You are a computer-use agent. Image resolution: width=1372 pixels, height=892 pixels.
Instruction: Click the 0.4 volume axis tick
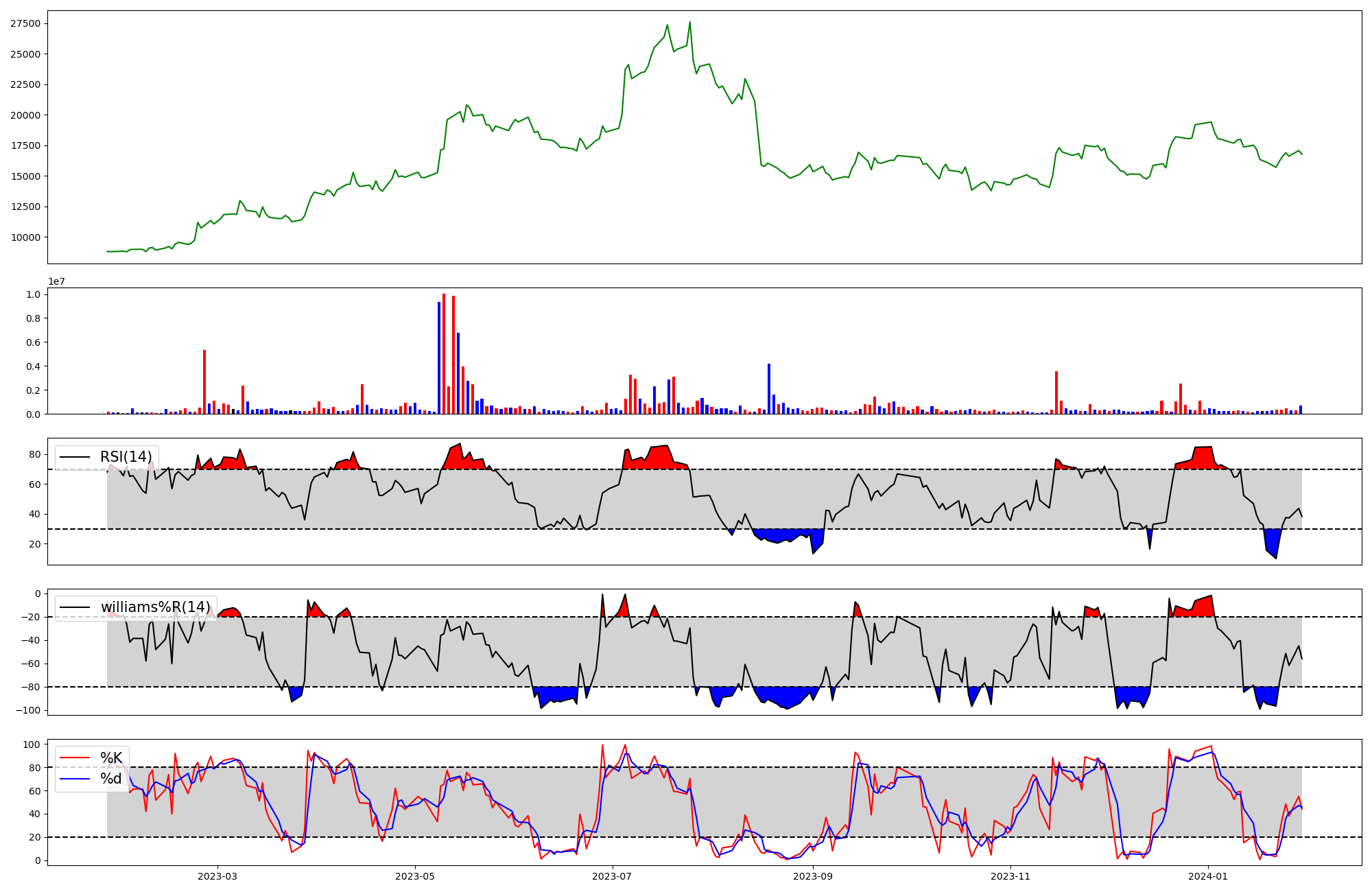tap(33, 366)
